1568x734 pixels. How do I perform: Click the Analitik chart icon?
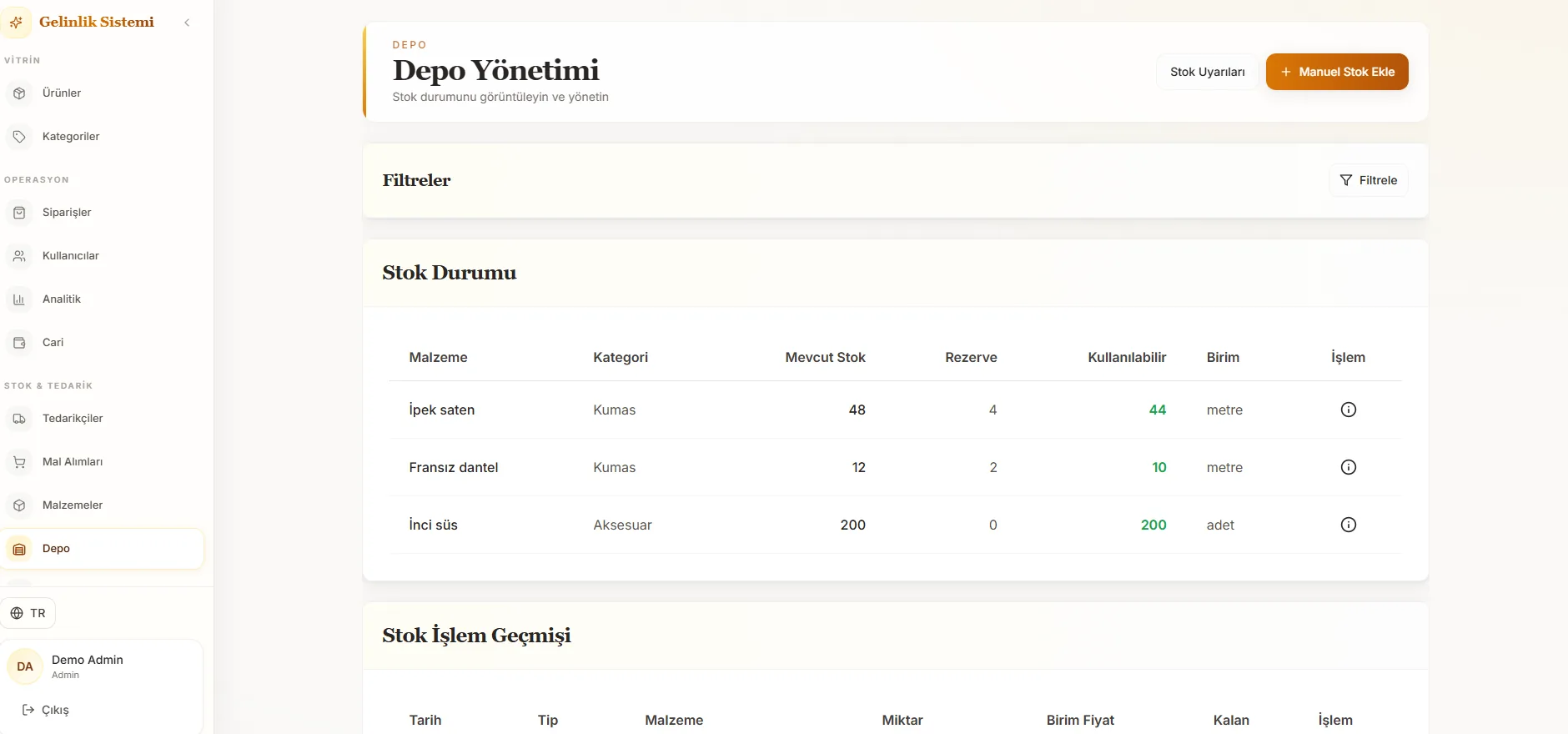point(19,299)
